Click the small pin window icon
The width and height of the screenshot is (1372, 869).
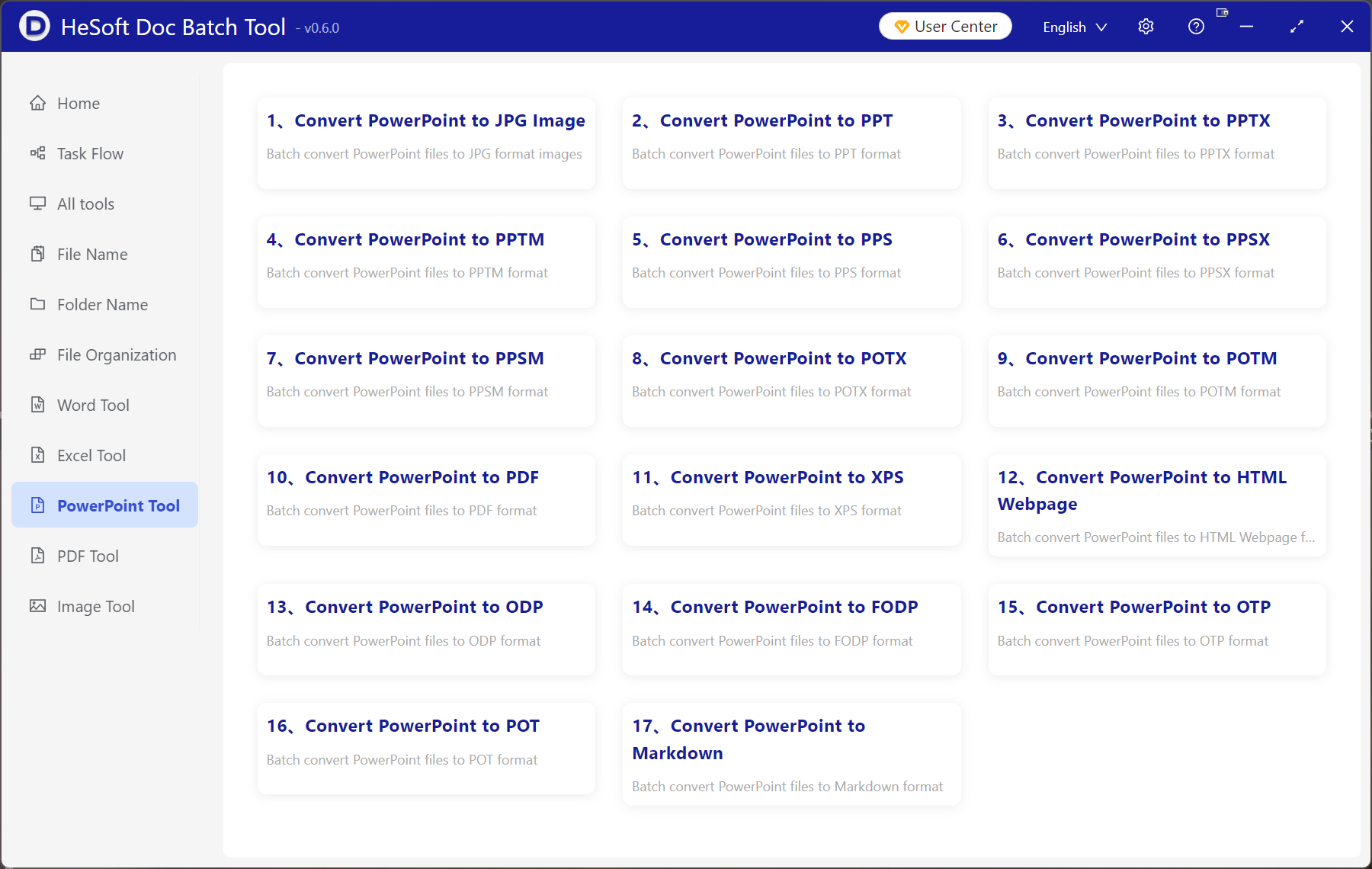1222,12
